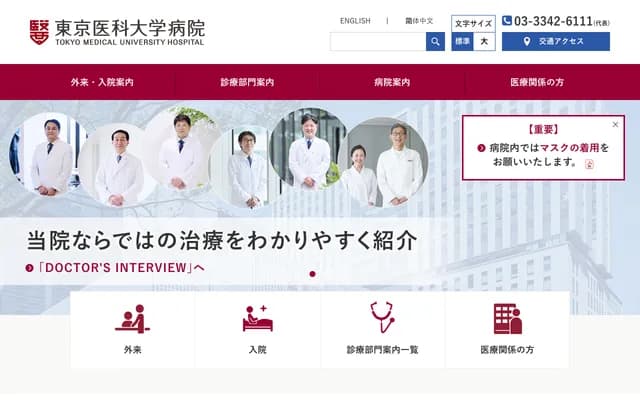This screenshot has width=640, height=400.
Task: Open the 診療部門案内 menu
Action: pos(247,82)
